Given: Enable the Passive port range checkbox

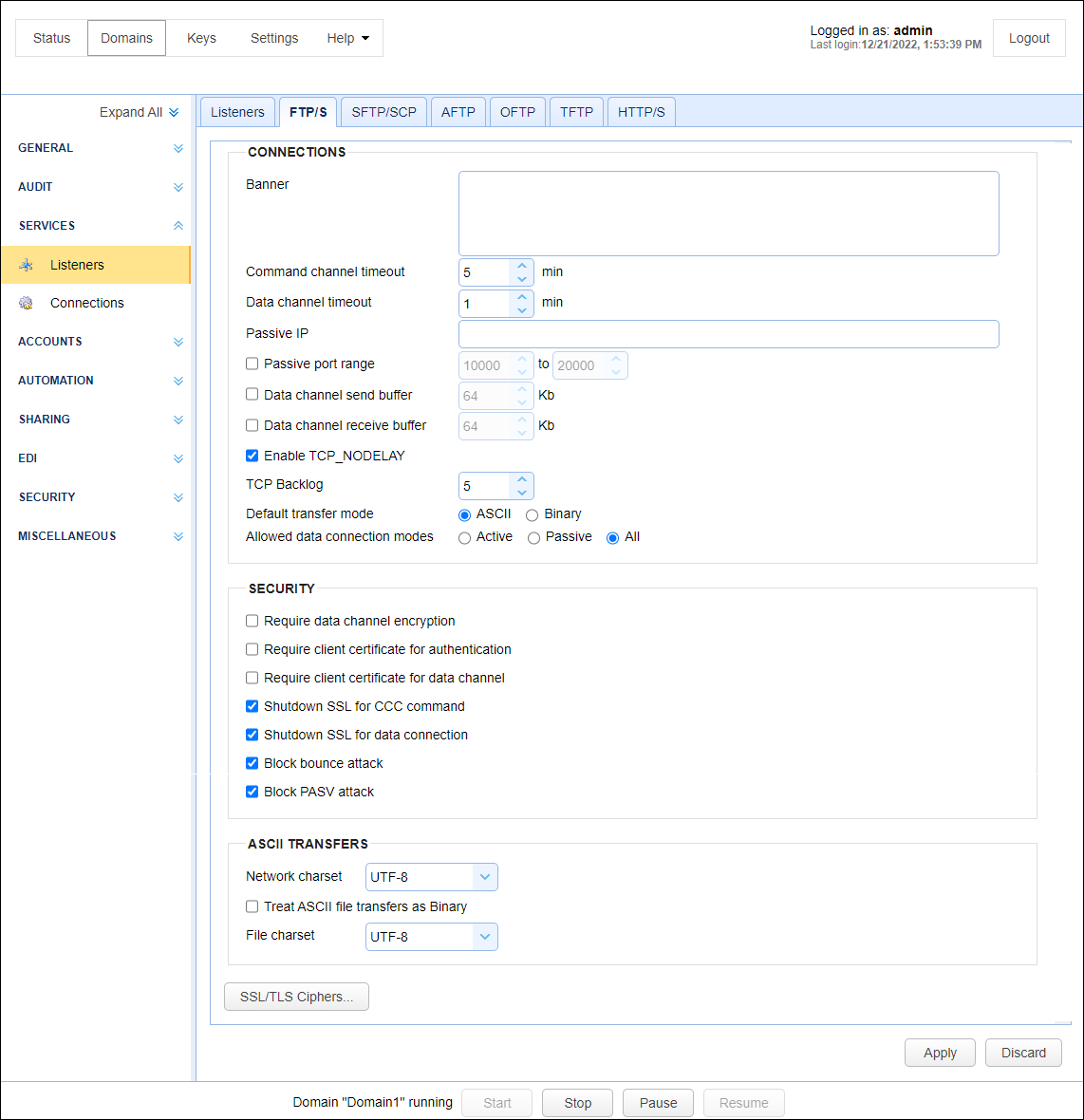Looking at the screenshot, I should (x=252, y=364).
